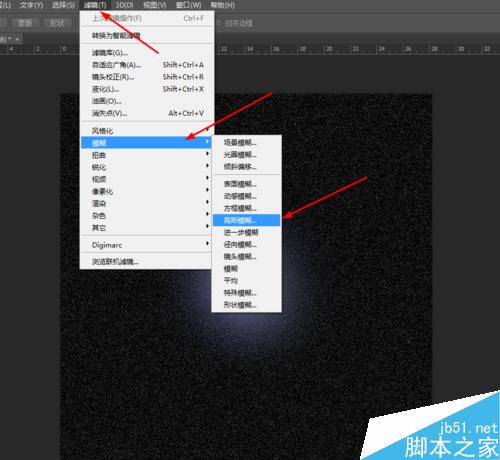
Task: Choose 平均 in the blur submenu
Action: 247,281
